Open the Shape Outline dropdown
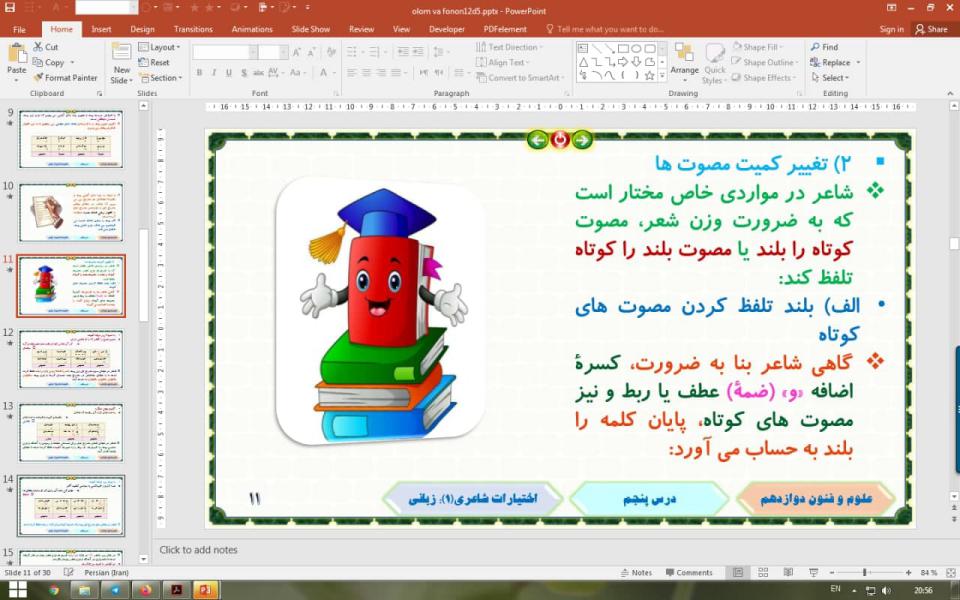The image size is (960, 600). coord(765,62)
